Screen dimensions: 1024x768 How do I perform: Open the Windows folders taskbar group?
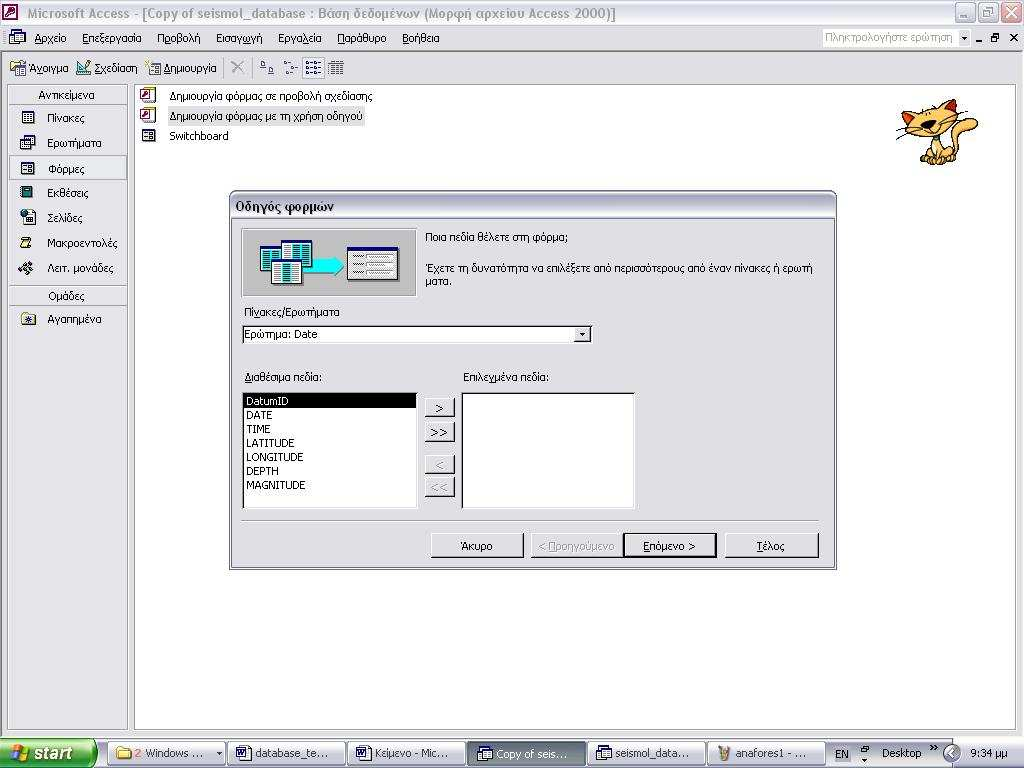pyautogui.click(x=168, y=753)
